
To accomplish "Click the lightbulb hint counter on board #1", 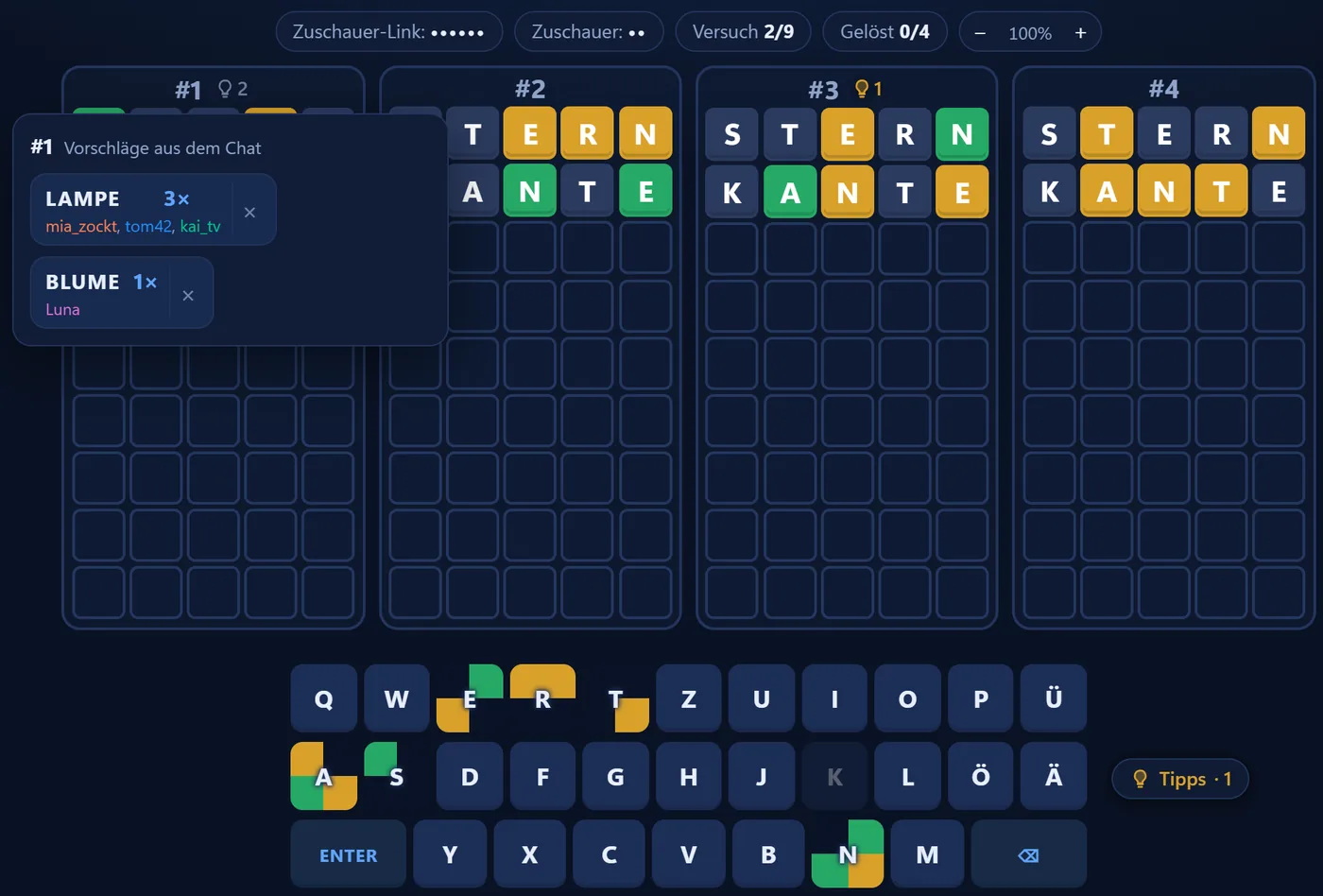I will pos(232,89).
